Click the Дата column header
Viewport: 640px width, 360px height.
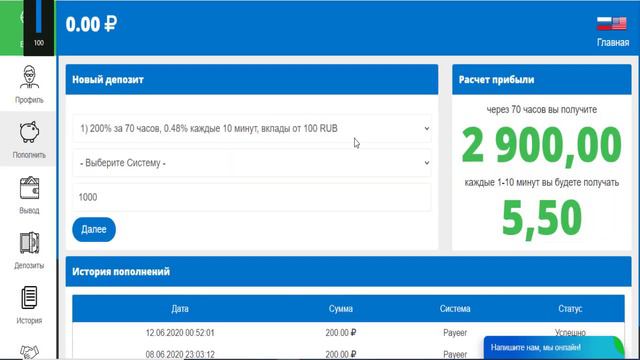180,309
